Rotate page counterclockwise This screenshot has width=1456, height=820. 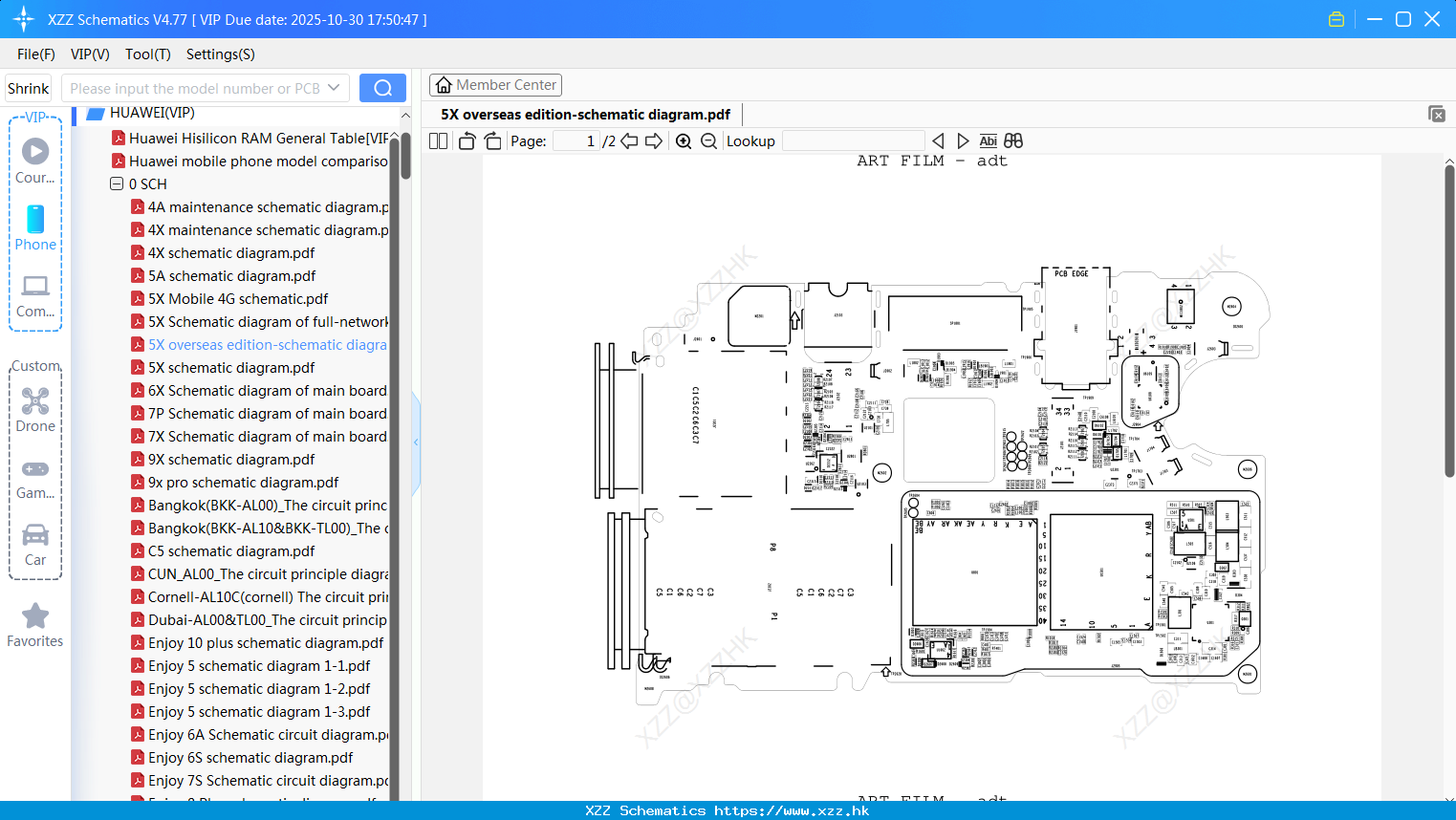coord(467,140)
